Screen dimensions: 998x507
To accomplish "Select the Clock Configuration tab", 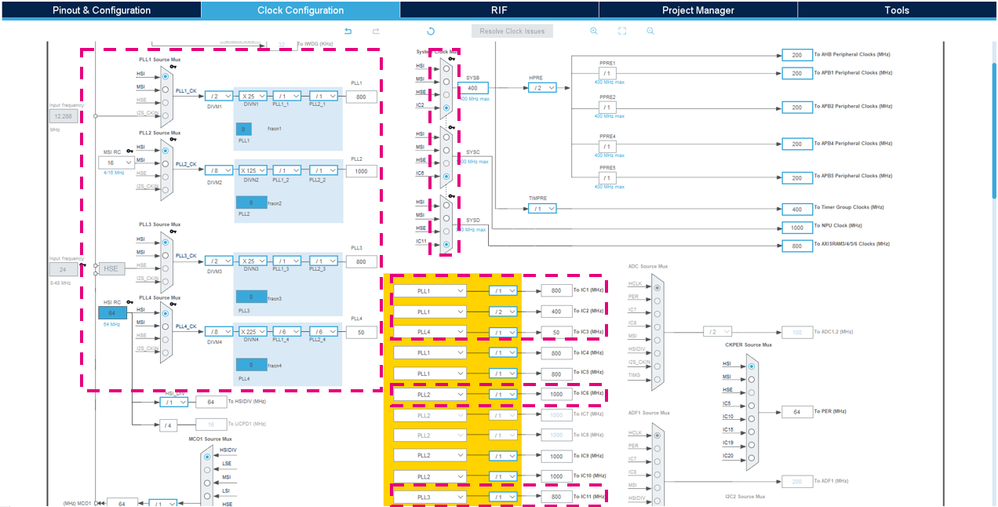I will pyautogui.click(x=300, y=10).
